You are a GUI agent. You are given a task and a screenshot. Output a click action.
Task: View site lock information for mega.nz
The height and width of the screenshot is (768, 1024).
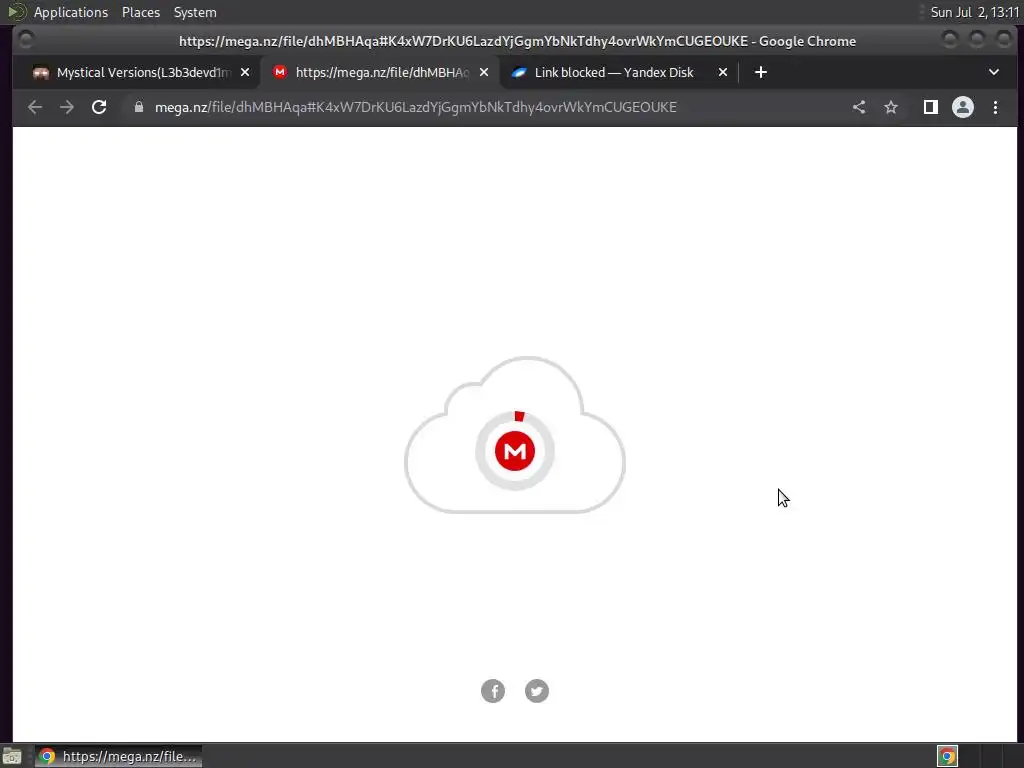138,107
